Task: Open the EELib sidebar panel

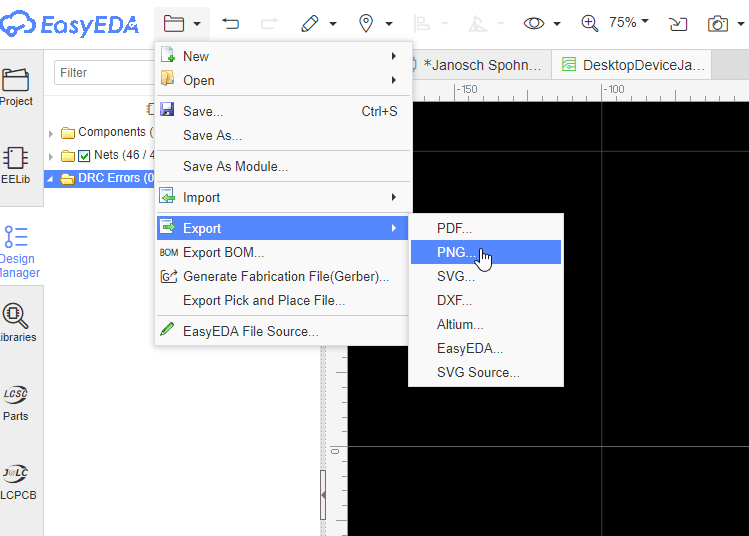Action: pos(15,165)
